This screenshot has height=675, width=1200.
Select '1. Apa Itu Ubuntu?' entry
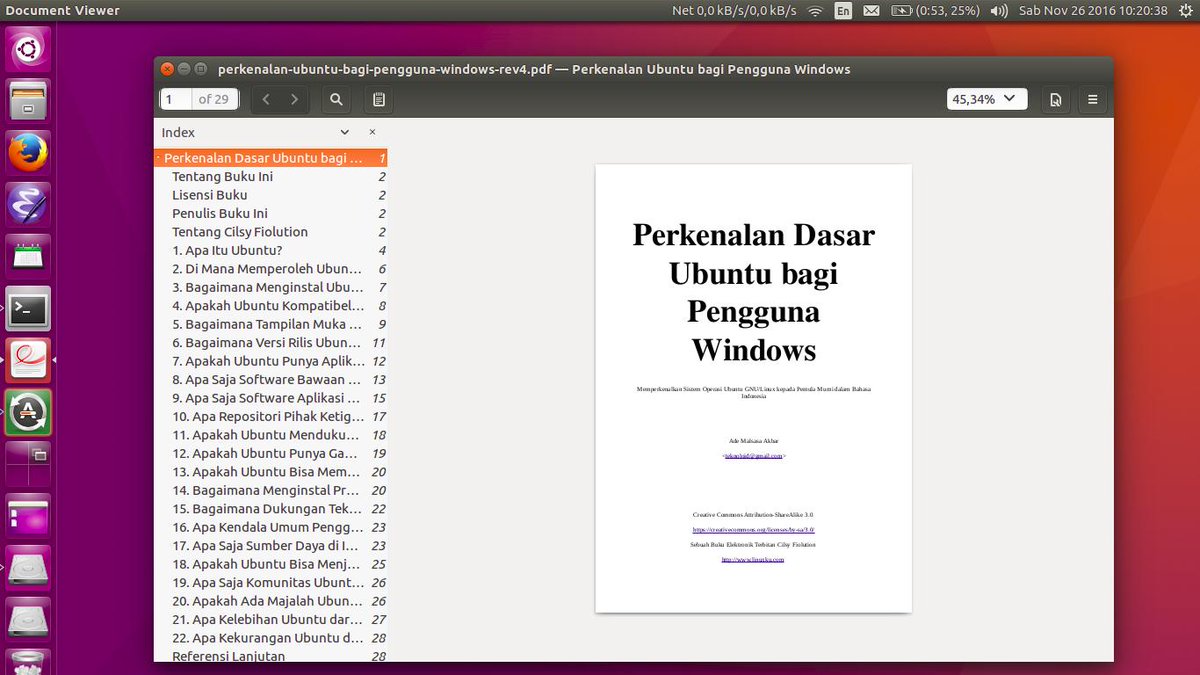[271, 250]
